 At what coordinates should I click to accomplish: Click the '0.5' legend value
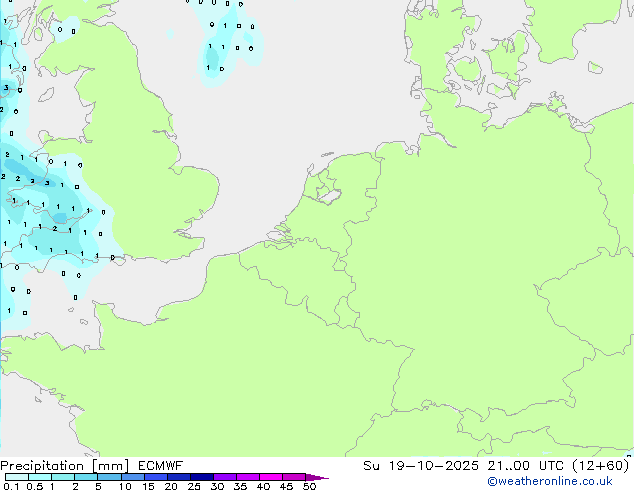(35, 486)
